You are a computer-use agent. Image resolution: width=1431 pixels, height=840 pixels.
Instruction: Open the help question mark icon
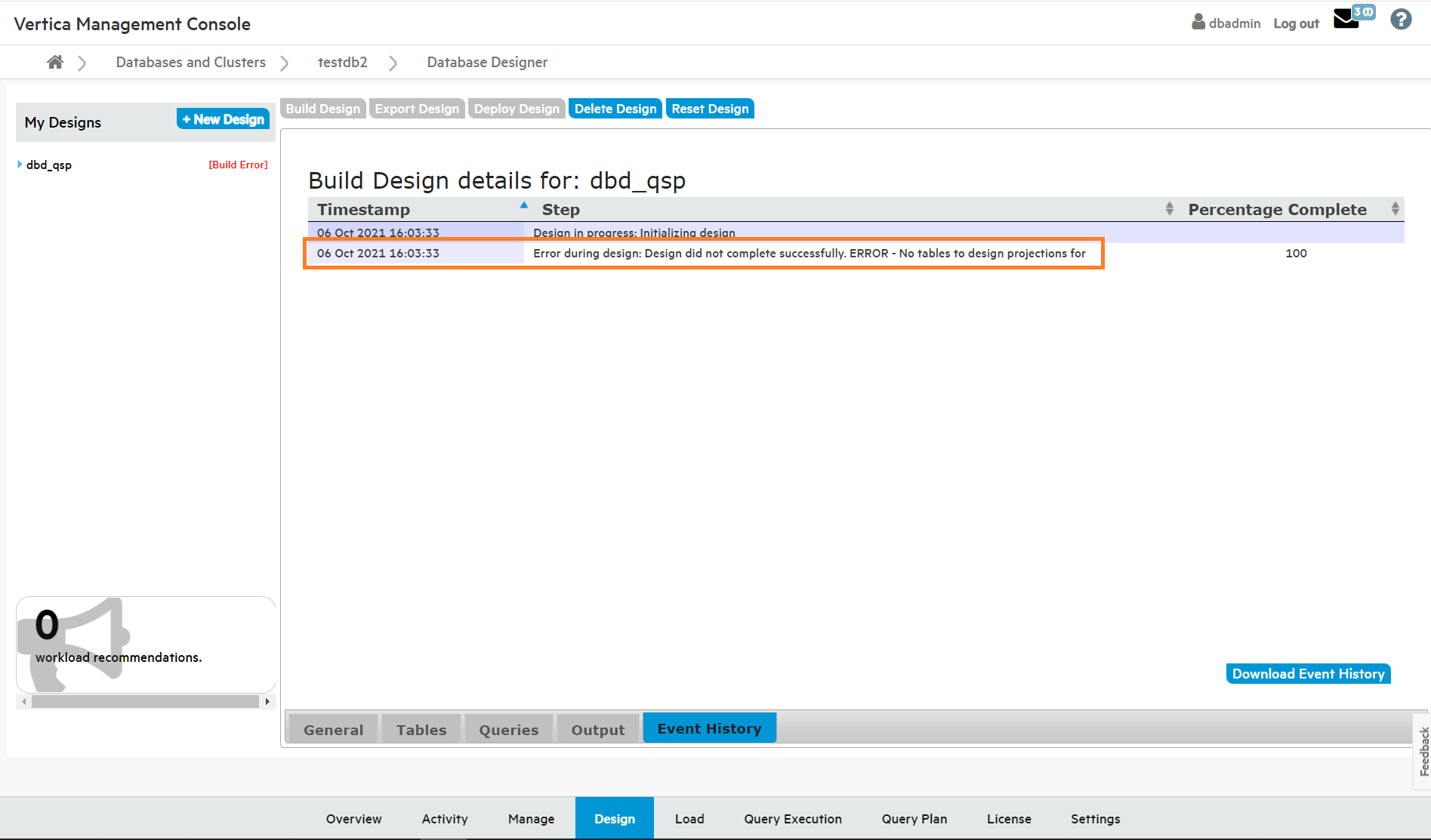click(x=1401, y=20)
